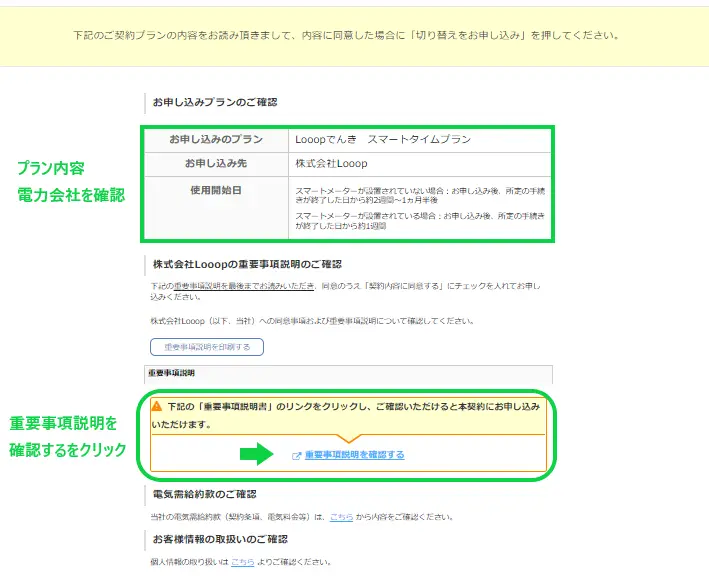Viewport: 709px width, 581px height.
Task: Select the 株式会社Looop table cell
Action: 420,164
